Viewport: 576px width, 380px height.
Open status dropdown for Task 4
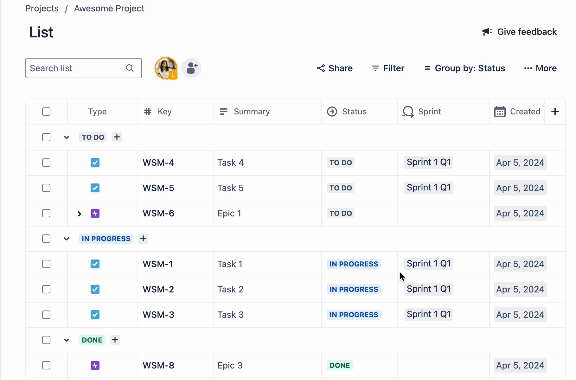[x=341, y=162]
